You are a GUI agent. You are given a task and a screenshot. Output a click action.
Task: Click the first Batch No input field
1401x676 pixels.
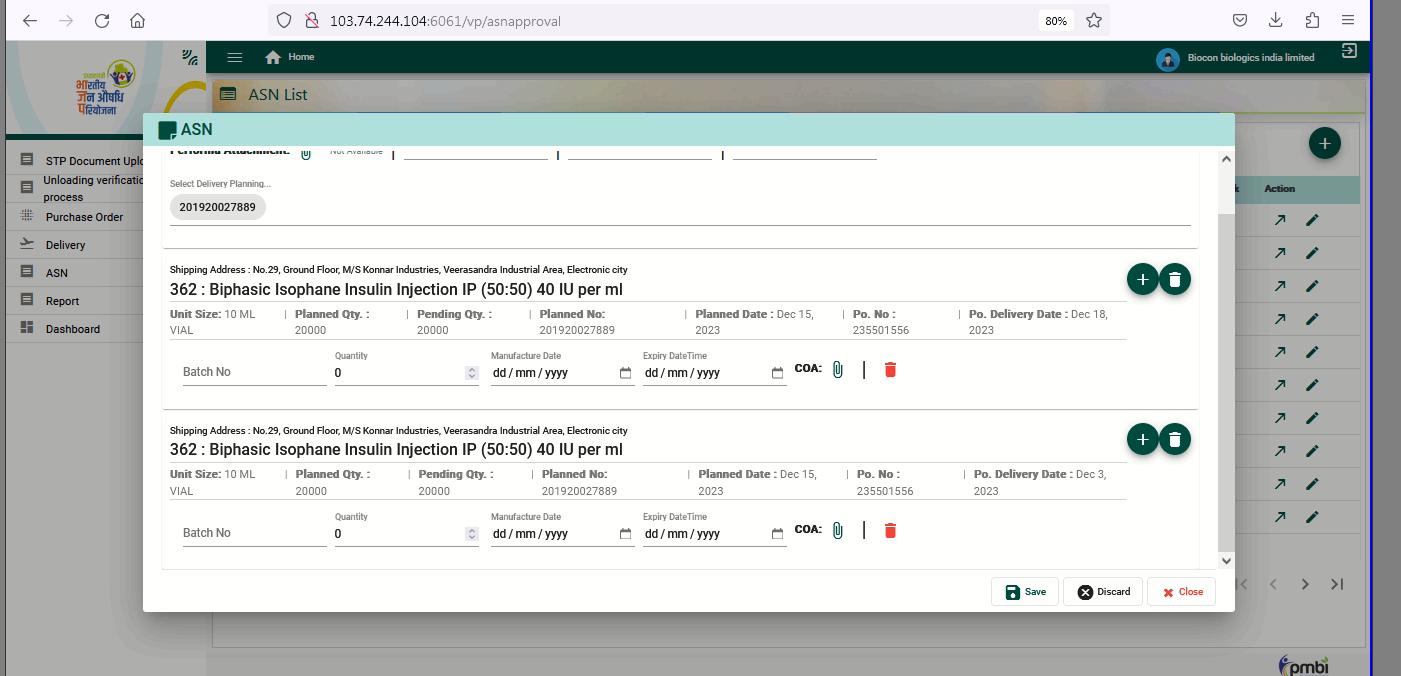(253, 372)
